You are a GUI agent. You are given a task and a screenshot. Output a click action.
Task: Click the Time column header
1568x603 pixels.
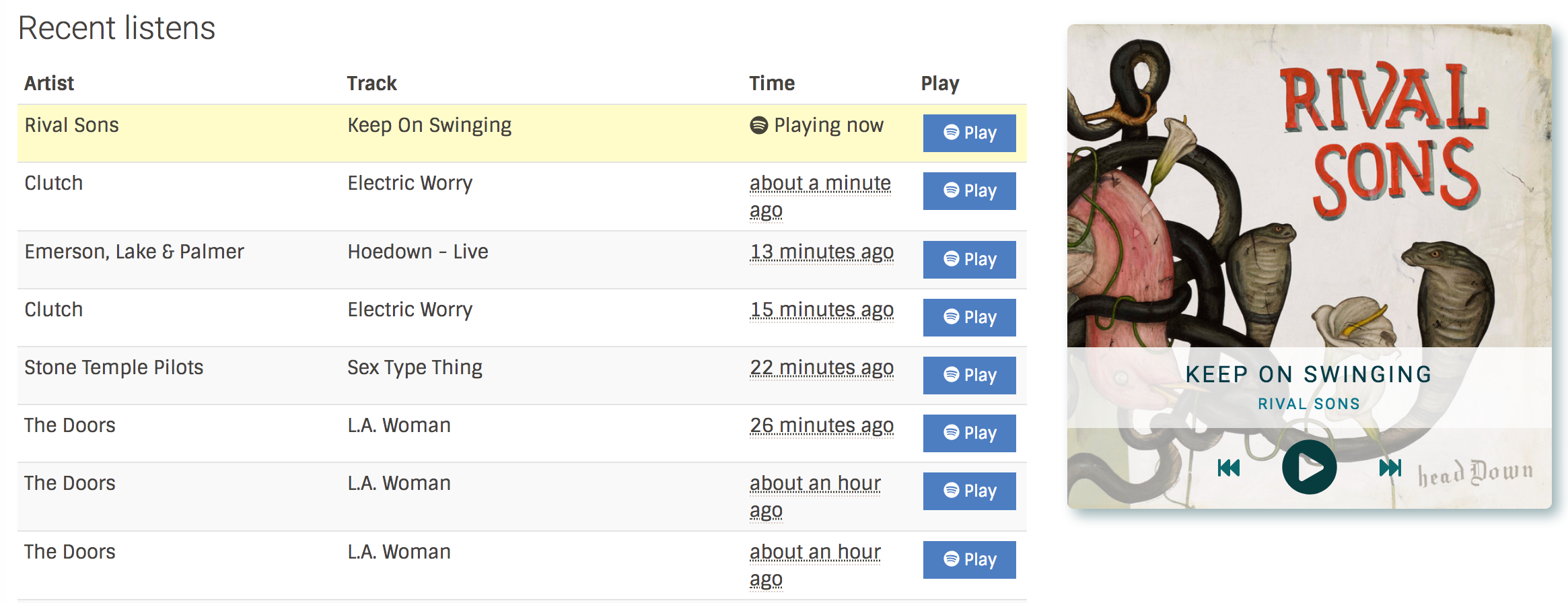coord(772,83)
